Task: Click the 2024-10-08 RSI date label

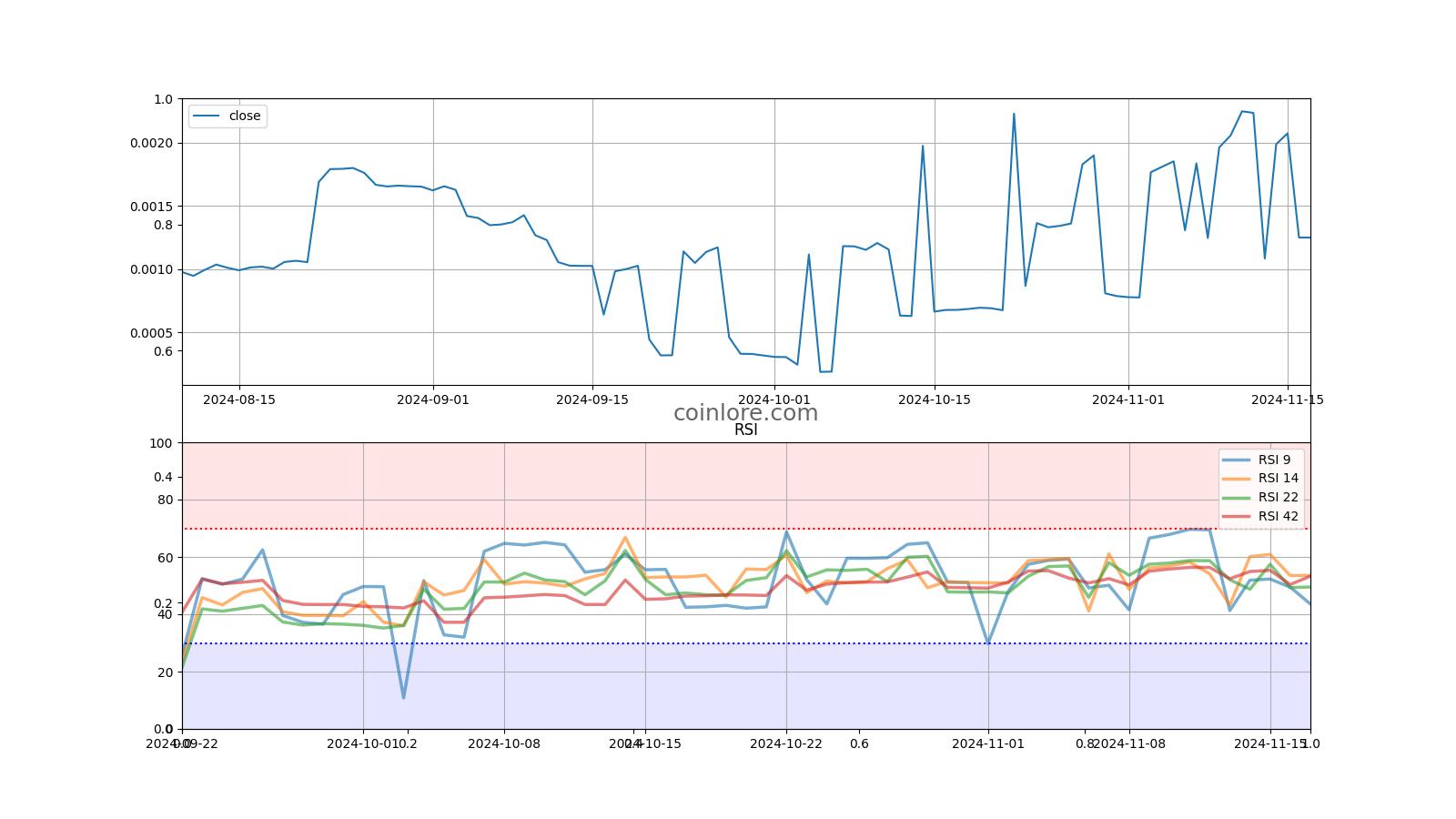Action: pos(504,743)
